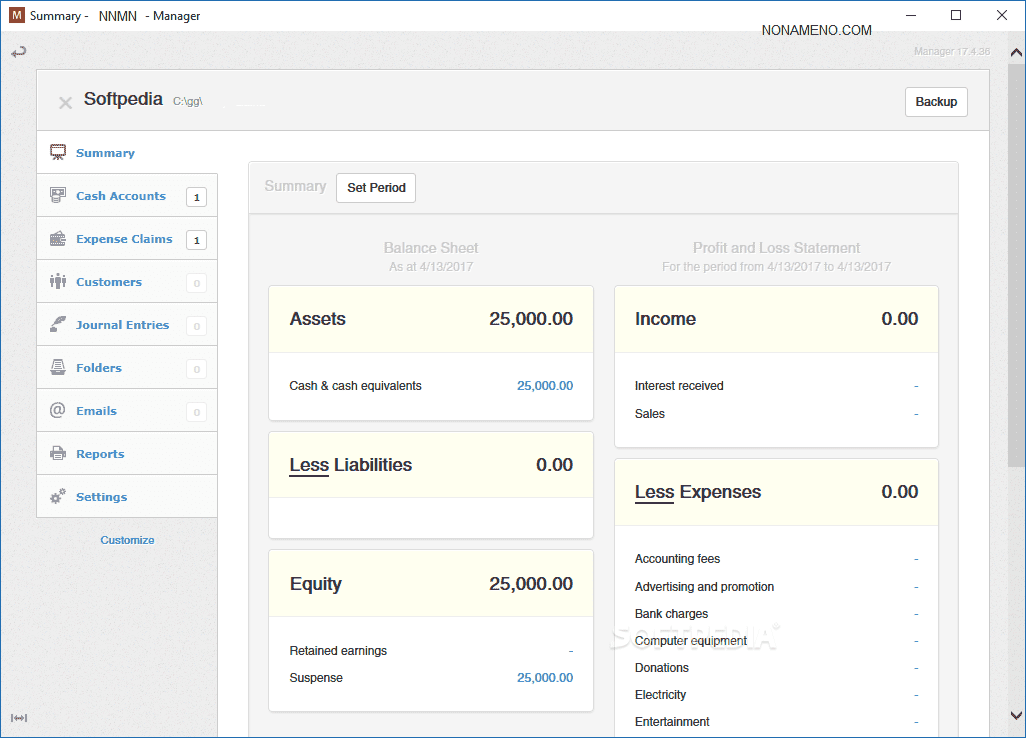Click the Set Period button
Image resolution: width=1026 pixels, height=738 pixels.
pyautogui.click(x=376, y=188)
